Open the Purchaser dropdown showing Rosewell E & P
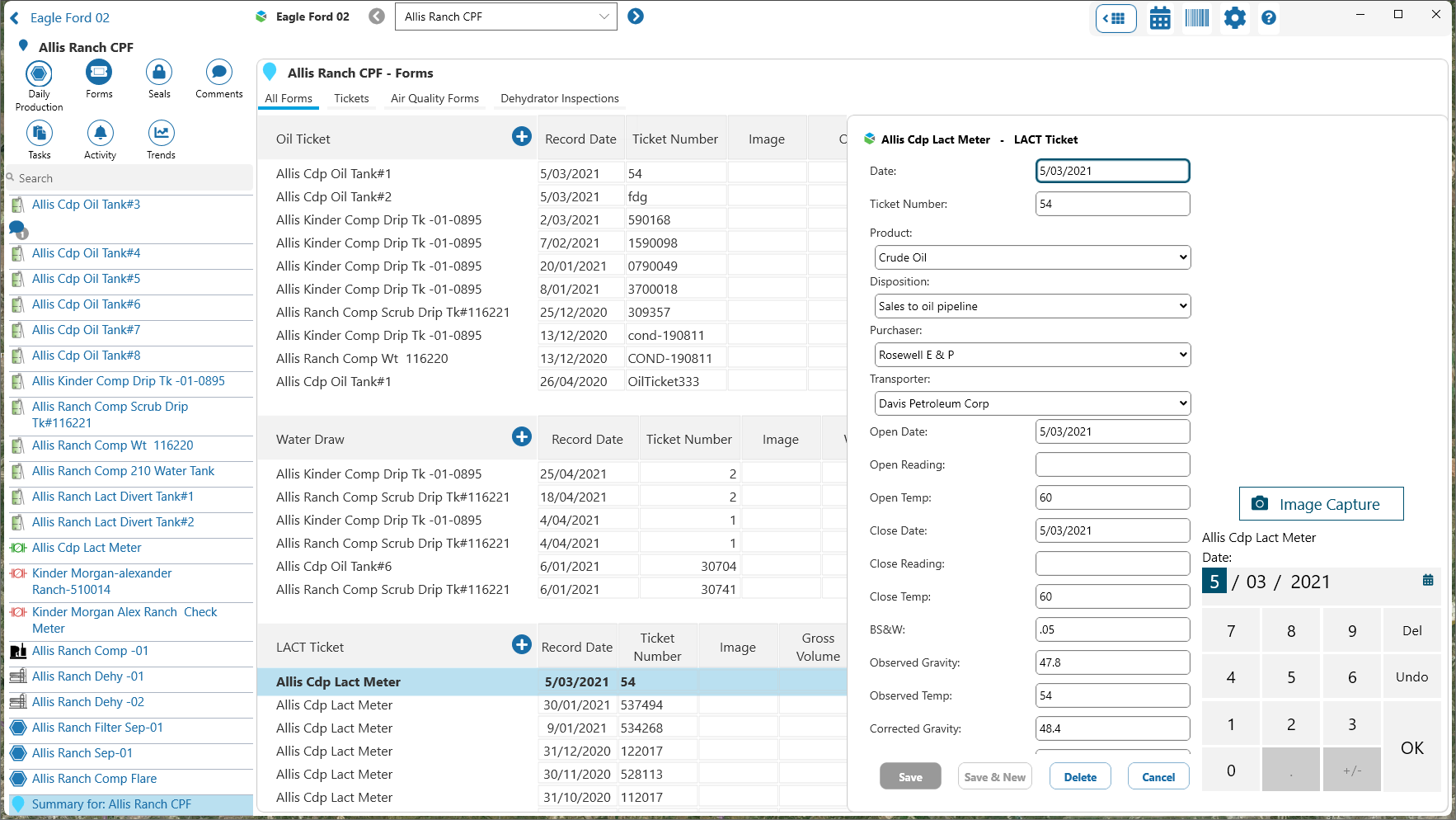 click(1032, 355)
